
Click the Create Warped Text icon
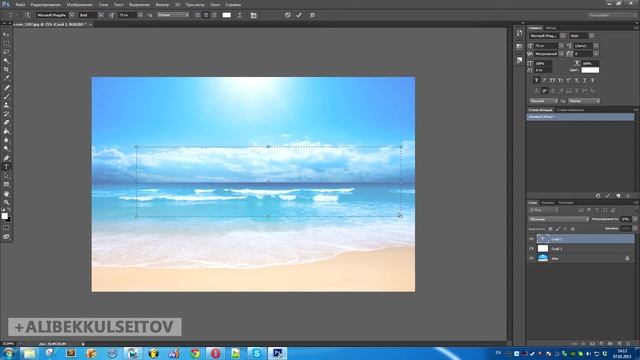240,15
